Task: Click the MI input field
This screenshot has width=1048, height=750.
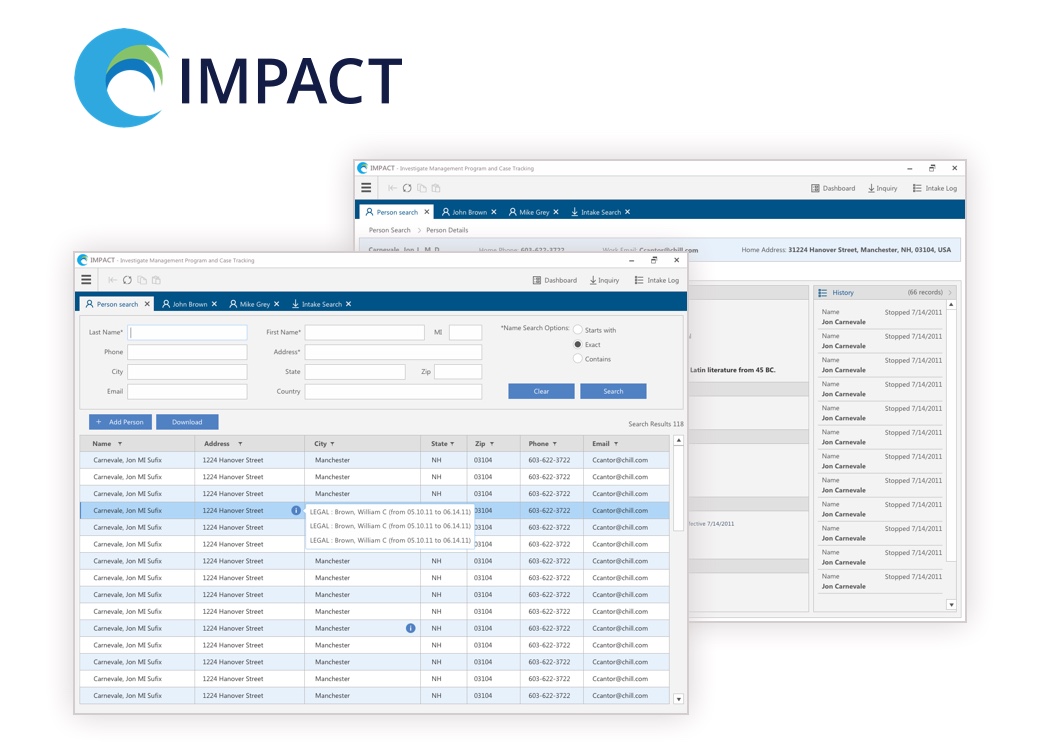Action: pyautogui.click(x=466, y=332)
